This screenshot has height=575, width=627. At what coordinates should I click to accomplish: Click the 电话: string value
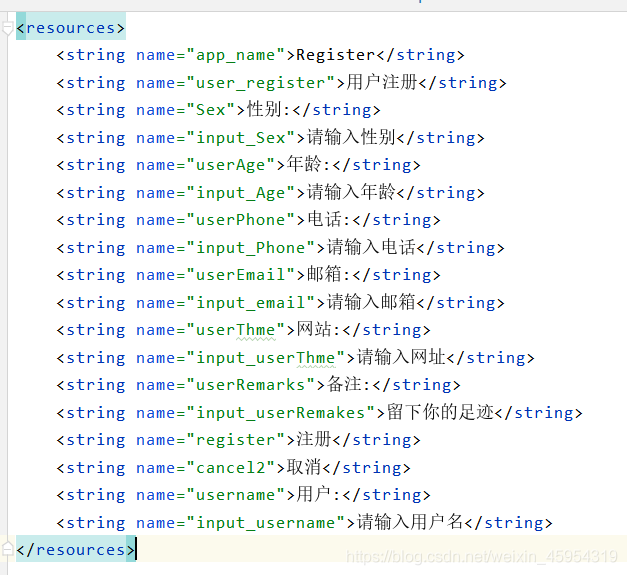329,220
